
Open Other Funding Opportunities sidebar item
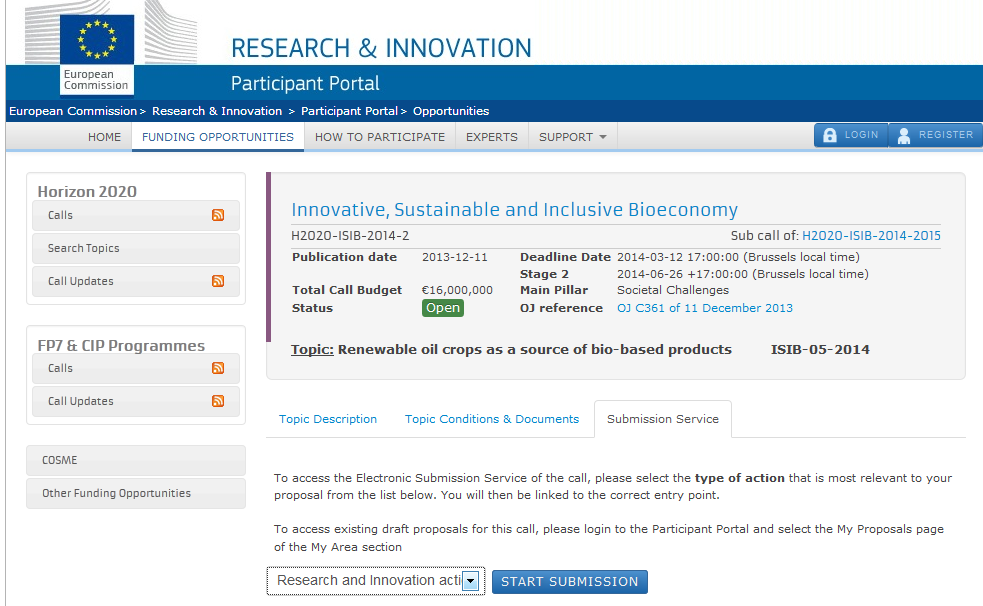pyautogui.click(x=135, y=493)
